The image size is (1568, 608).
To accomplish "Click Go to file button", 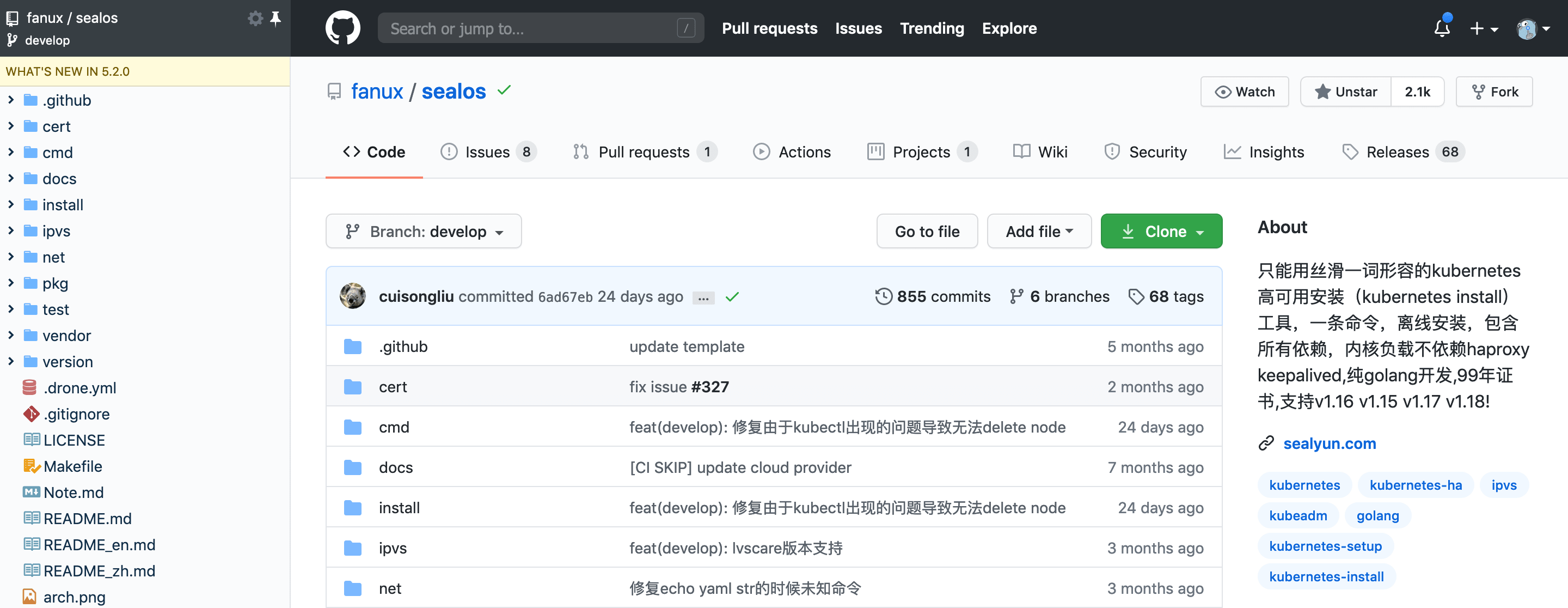I will (x=927, y=231).
